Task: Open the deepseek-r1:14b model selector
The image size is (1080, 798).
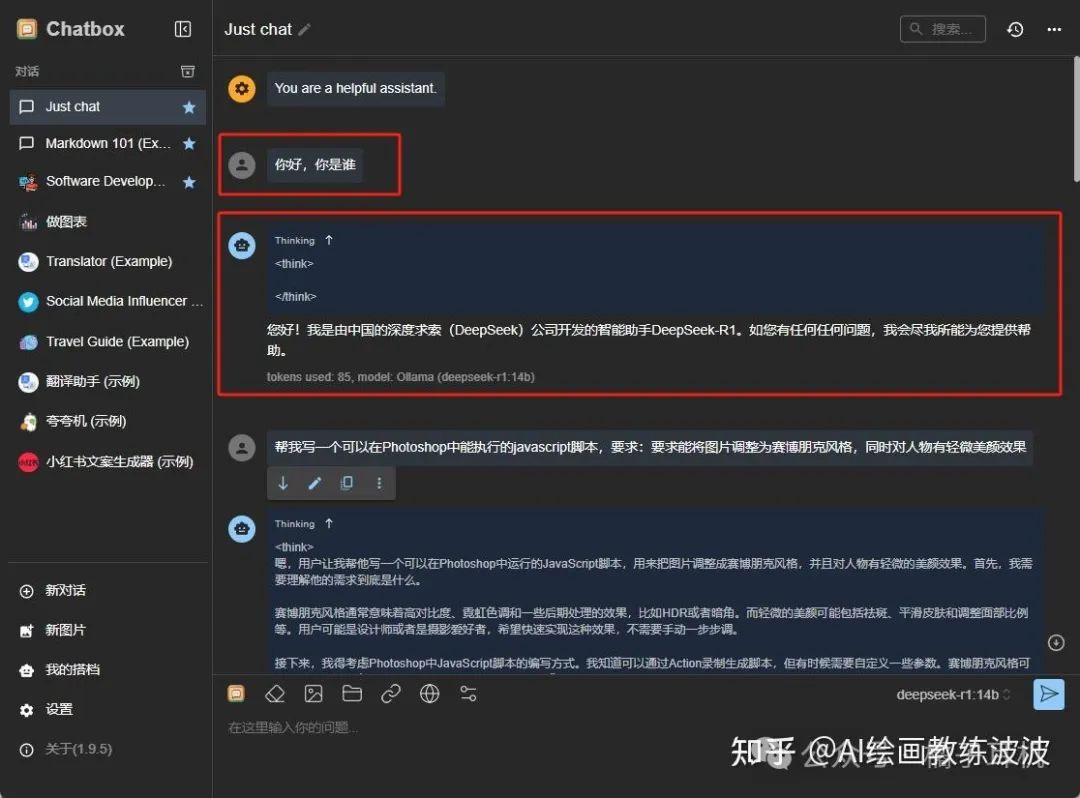Action: point(953,695)
